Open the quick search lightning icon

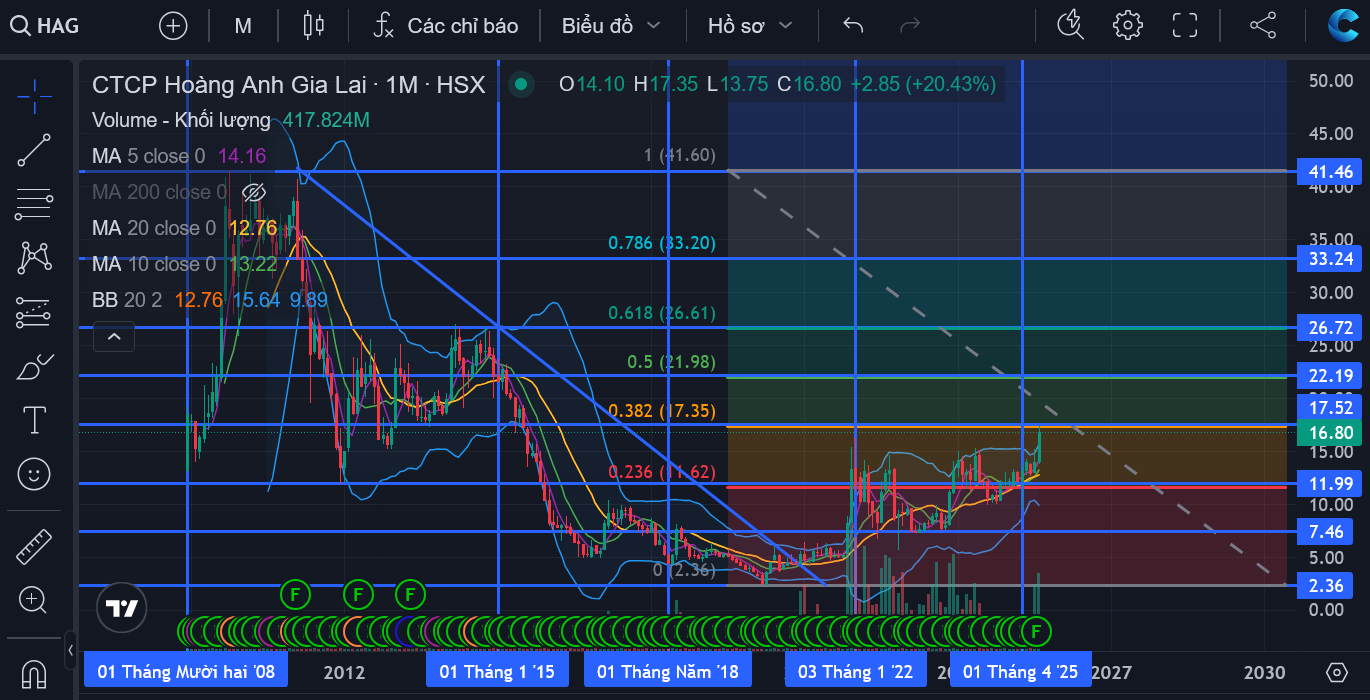coord(1071,26)
